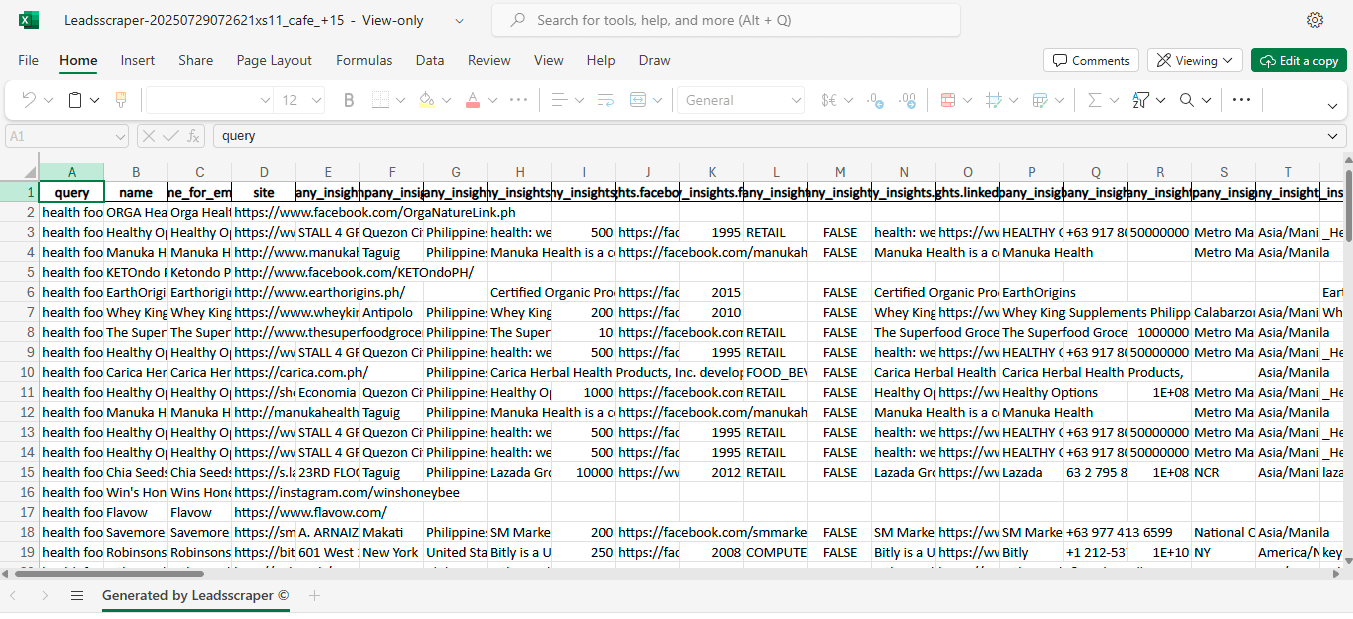Select the Format Painter brush icon
Screen dimensions: 1353x619
121,100
